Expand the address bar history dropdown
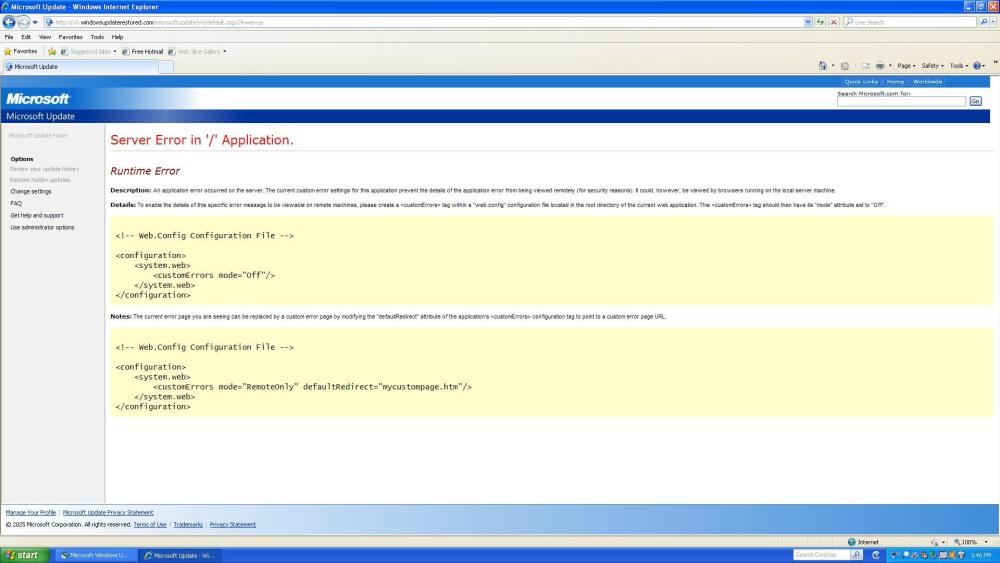Screen dimensions: 1000x563 point(809,22)
